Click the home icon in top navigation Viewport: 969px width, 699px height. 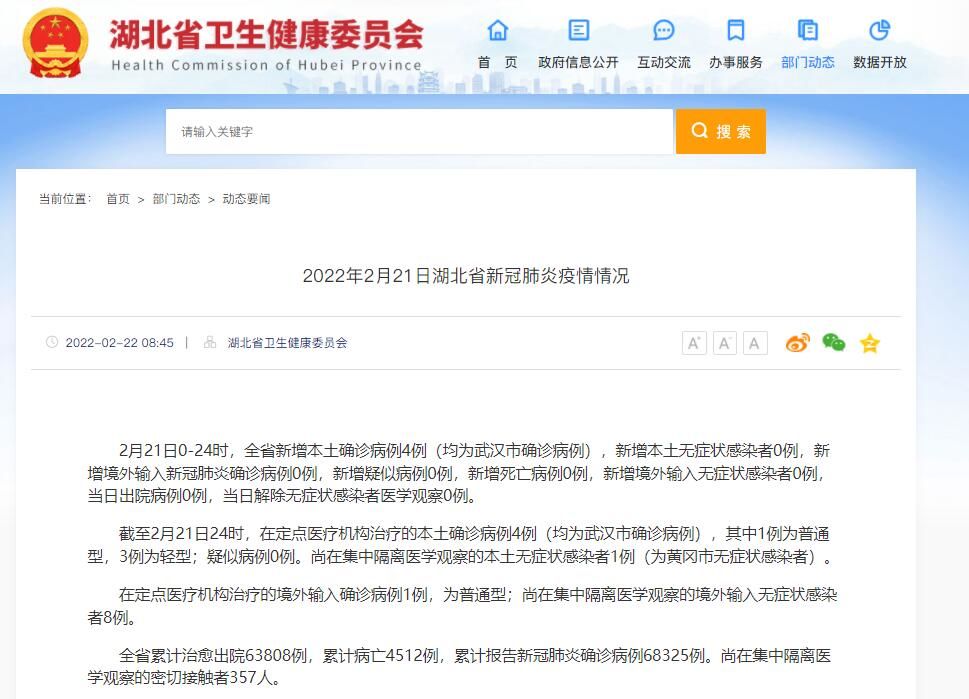(497, 31)
